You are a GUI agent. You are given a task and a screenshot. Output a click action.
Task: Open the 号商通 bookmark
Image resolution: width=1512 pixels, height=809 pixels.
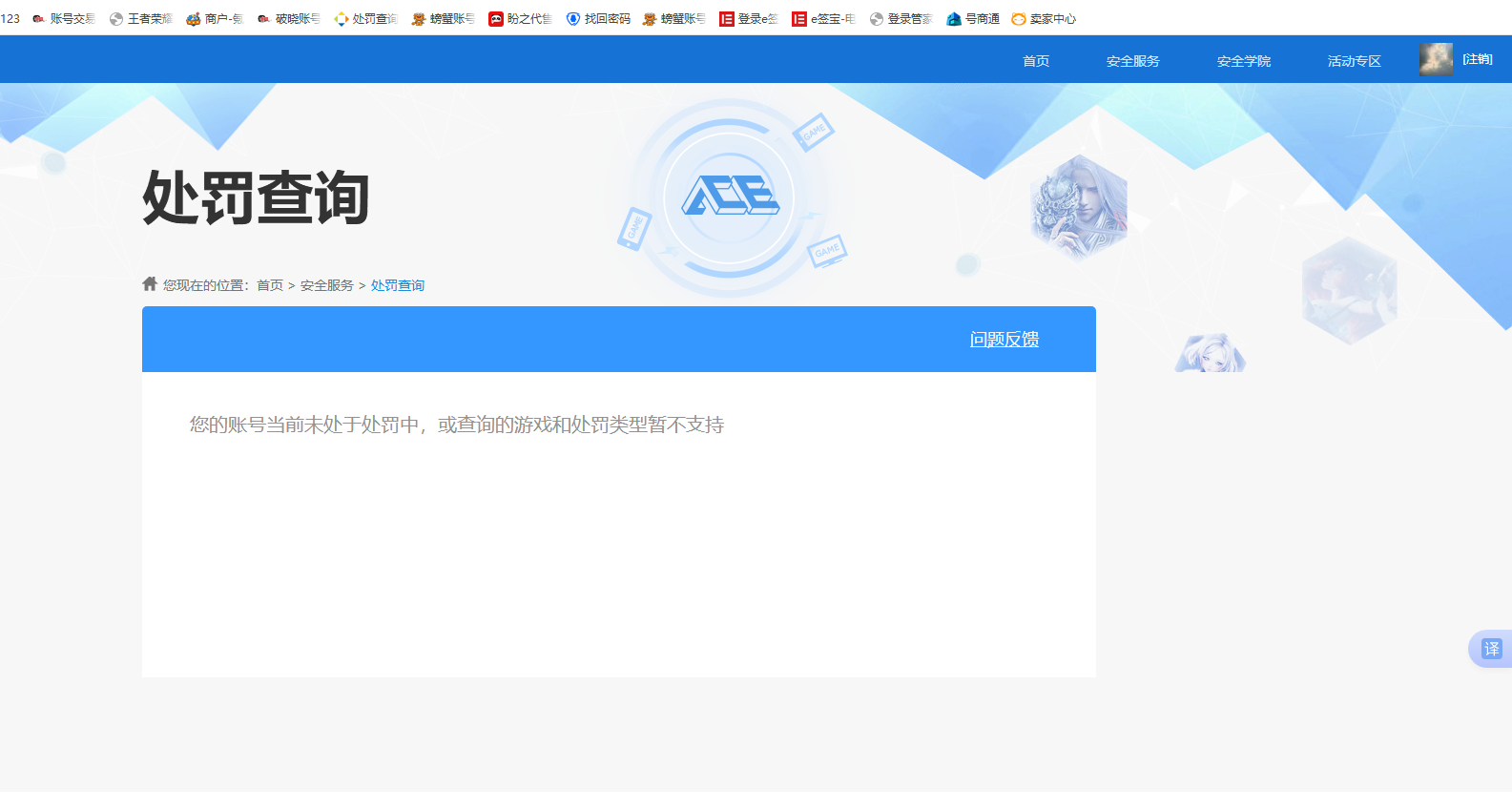[x=973, y=19]
